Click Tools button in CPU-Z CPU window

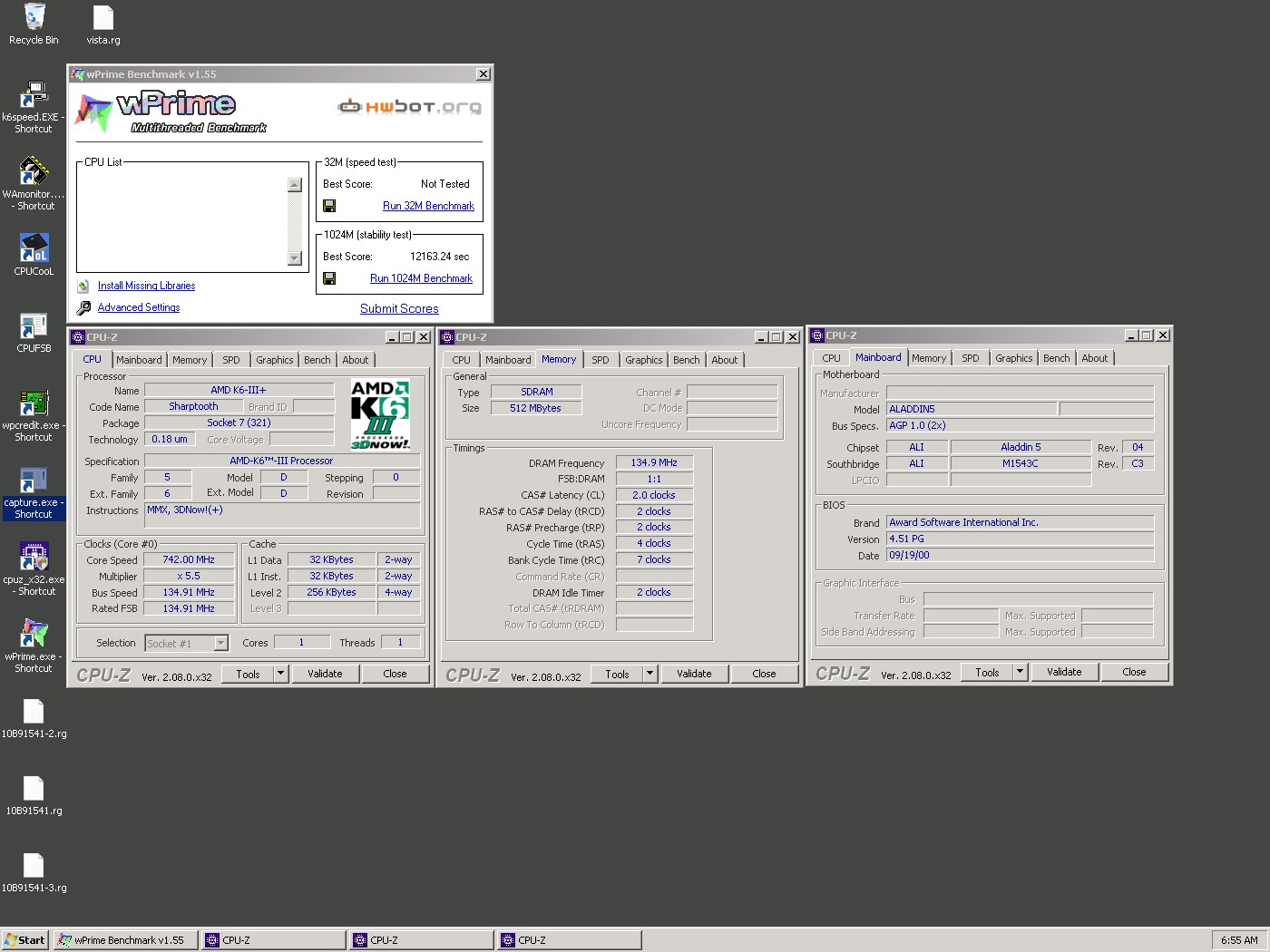click(248, 674)
